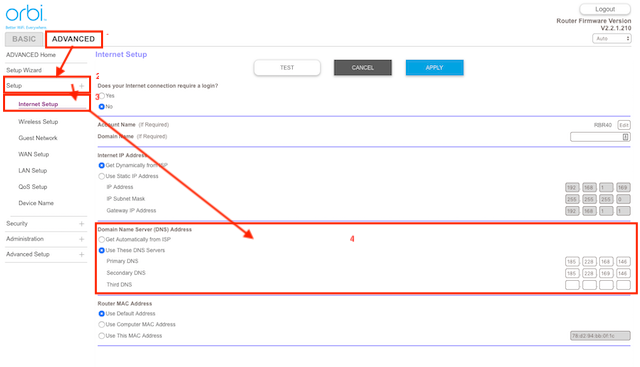This screenshot has height=367, width=640.
Task: Click the APPLY button
Action: click(x=435, y=68)
